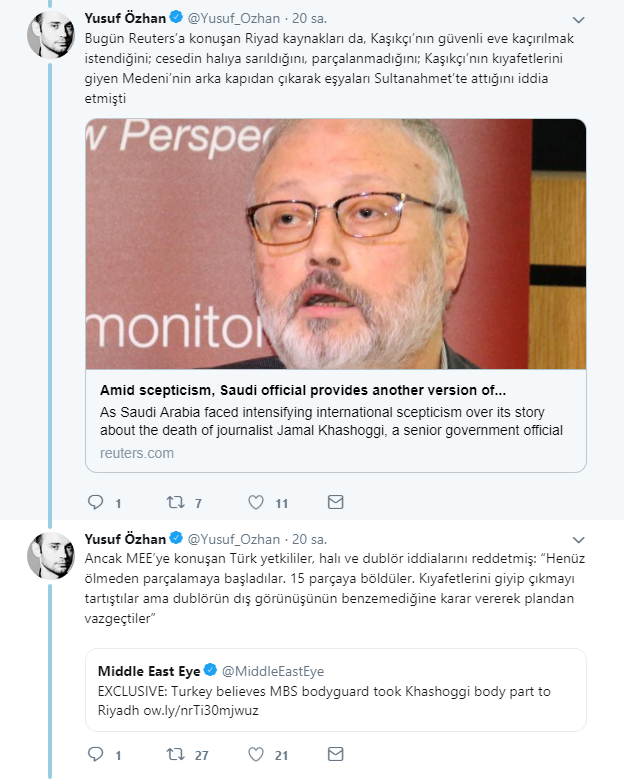Share second tweet by direct message
This screenshot has height=780, width=624.
(x=336, y=753)
